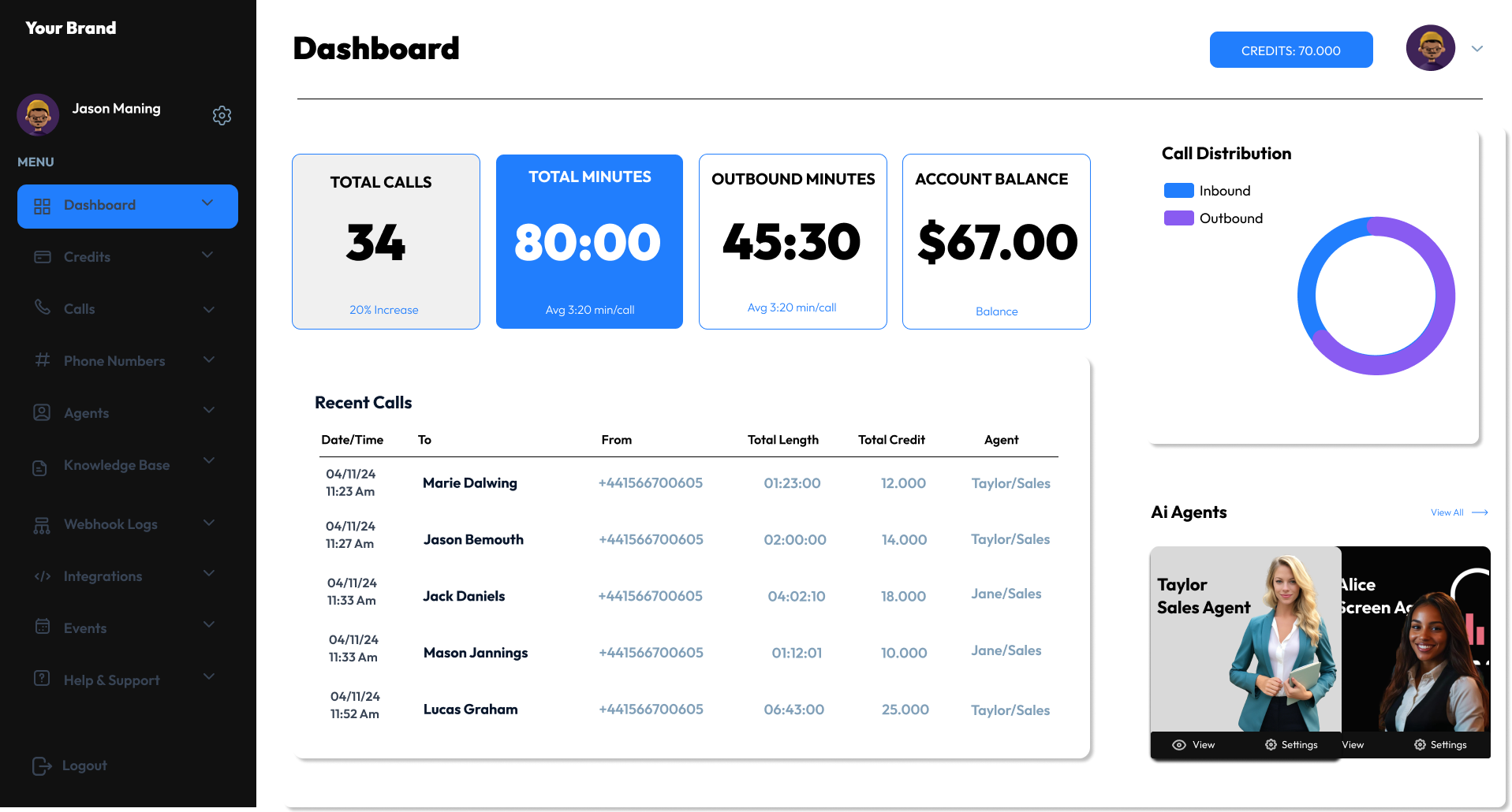
Task: Open settings gear next to Jason Maning
Action: 222,116
